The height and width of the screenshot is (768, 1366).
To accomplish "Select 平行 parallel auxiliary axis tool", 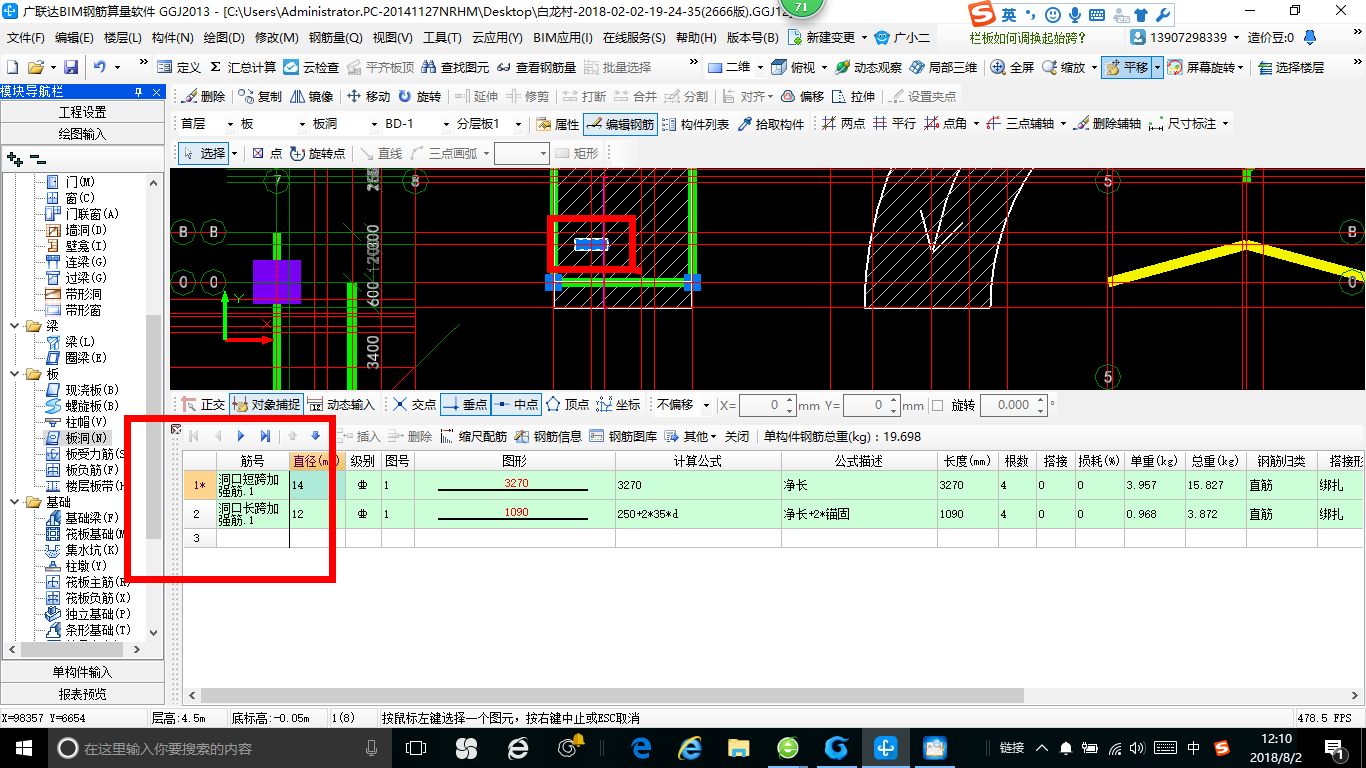I will pyautogui.click(x=894, y=124).
